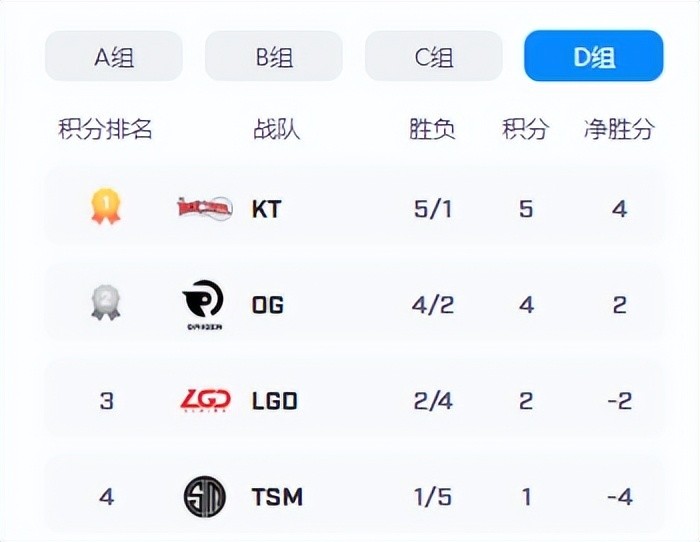Switch to the B组 tab

click(x=274, y=56)
